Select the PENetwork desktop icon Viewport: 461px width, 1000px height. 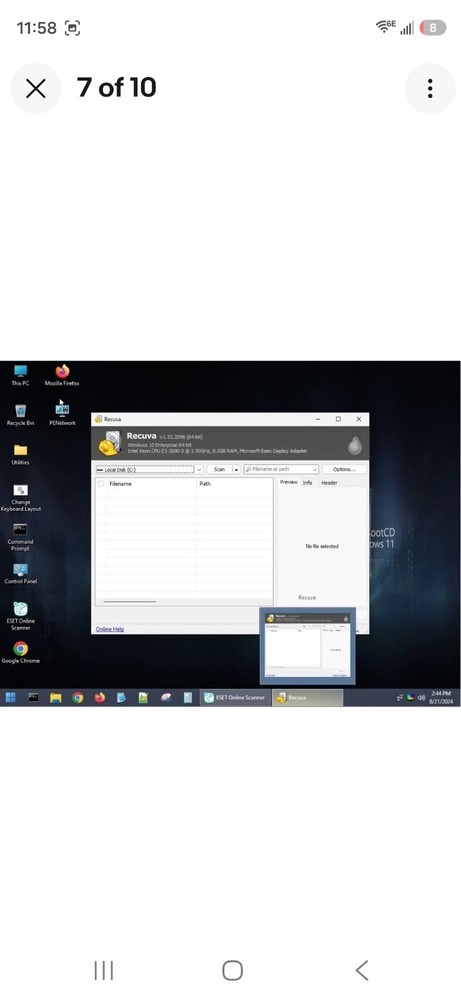pyautogui.click(x=62, y=414)
